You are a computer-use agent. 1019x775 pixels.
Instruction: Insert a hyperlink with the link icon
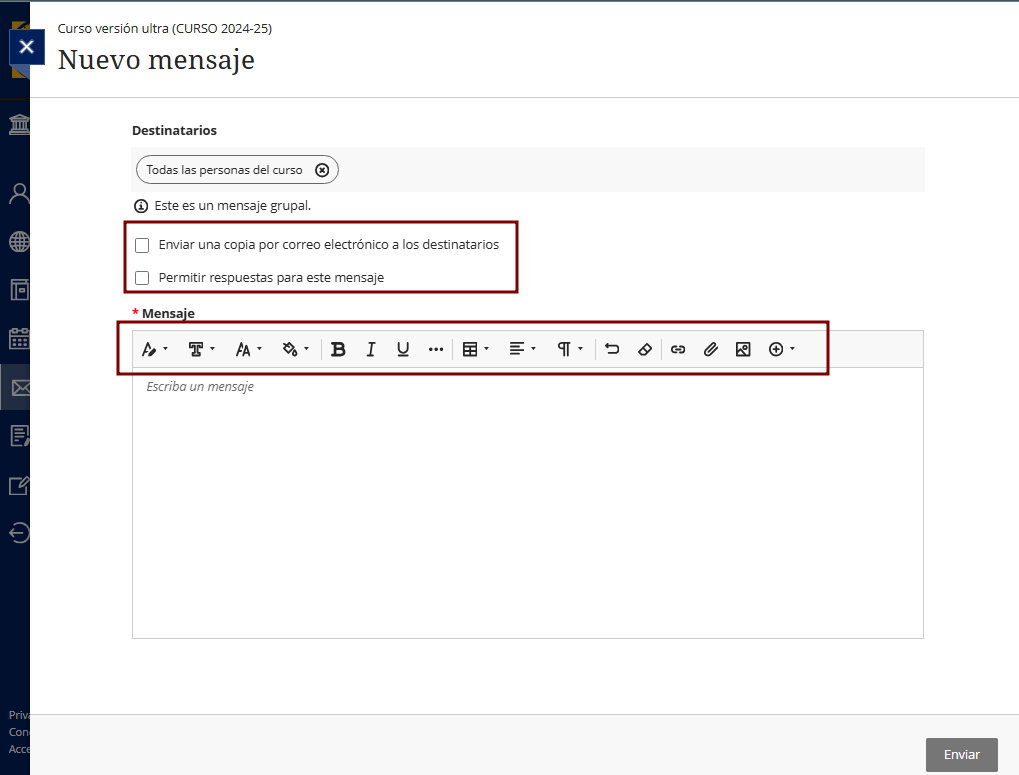(x=678, y=349)
